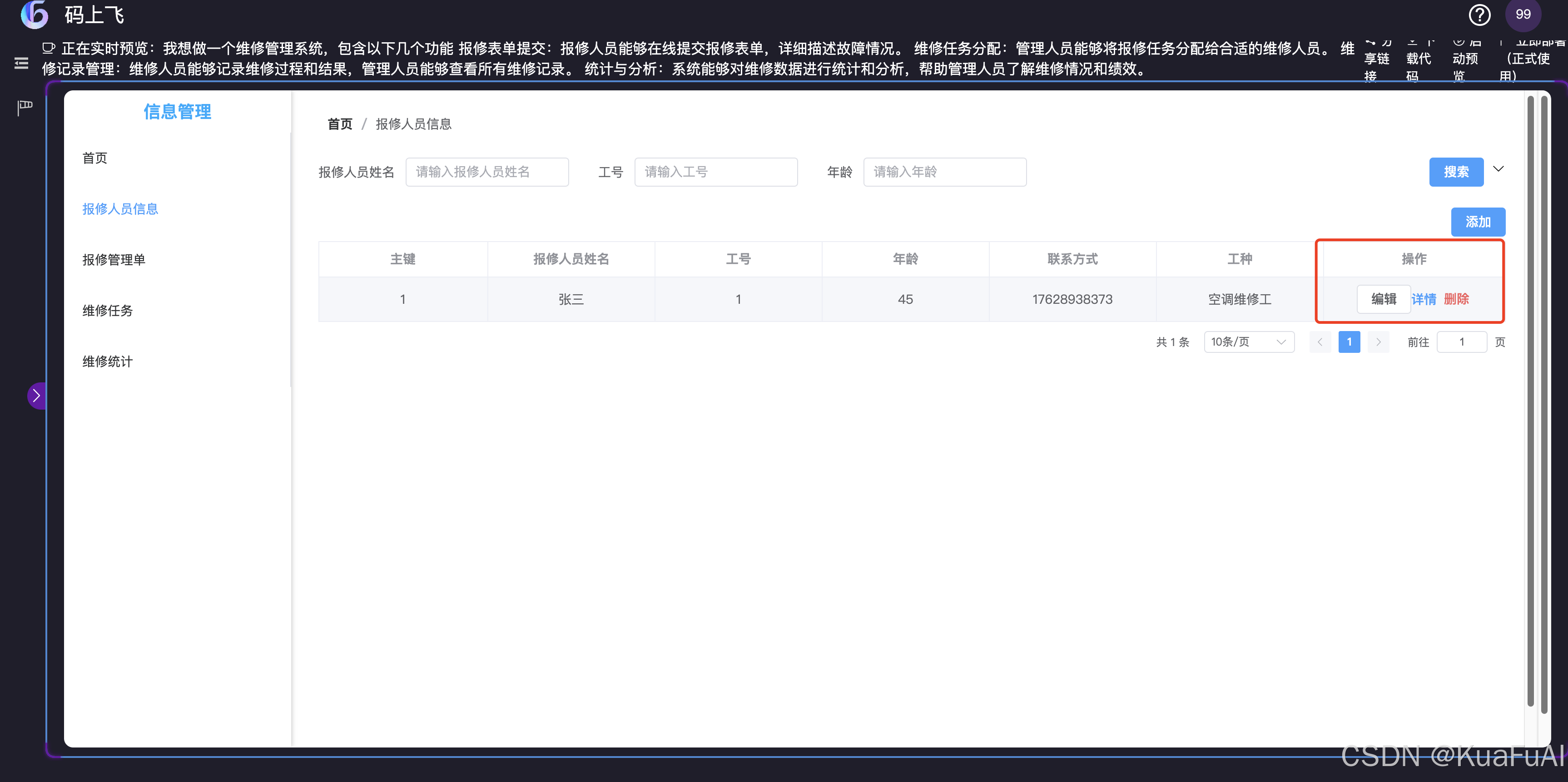This screenshot has width=1568, height=782.
Task: Toggle the hamburger menu icon at left
Action: click(x=21, y=63)
